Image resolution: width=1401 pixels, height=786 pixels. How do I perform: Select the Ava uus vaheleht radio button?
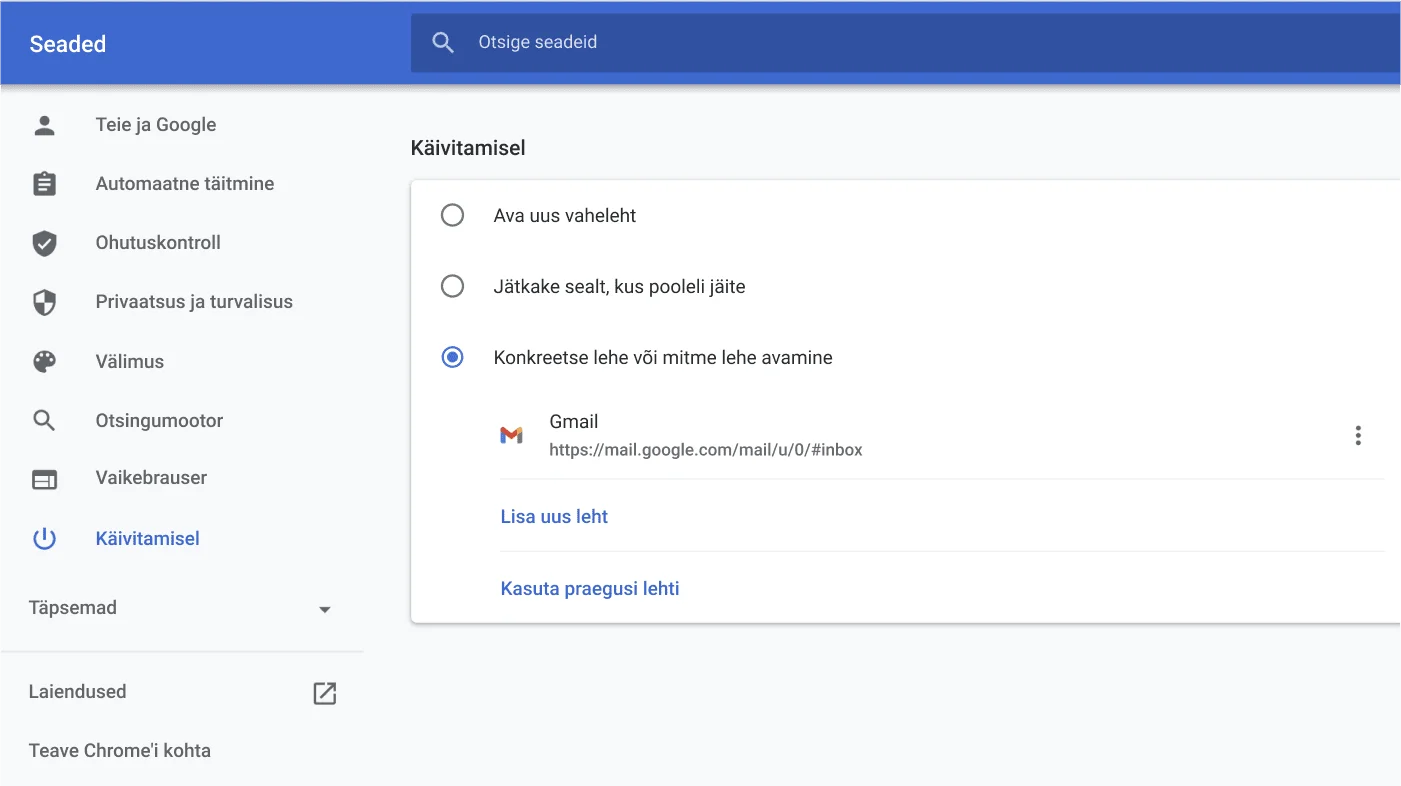(x=452, y=214)
